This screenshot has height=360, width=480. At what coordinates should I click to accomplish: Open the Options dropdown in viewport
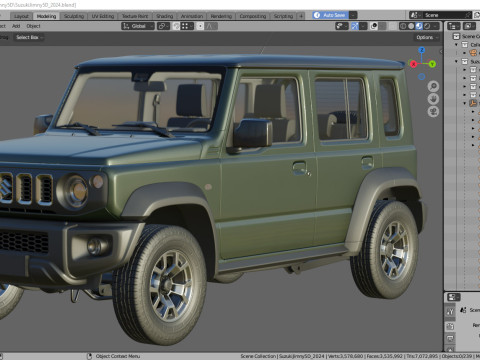tap(426, 37)
